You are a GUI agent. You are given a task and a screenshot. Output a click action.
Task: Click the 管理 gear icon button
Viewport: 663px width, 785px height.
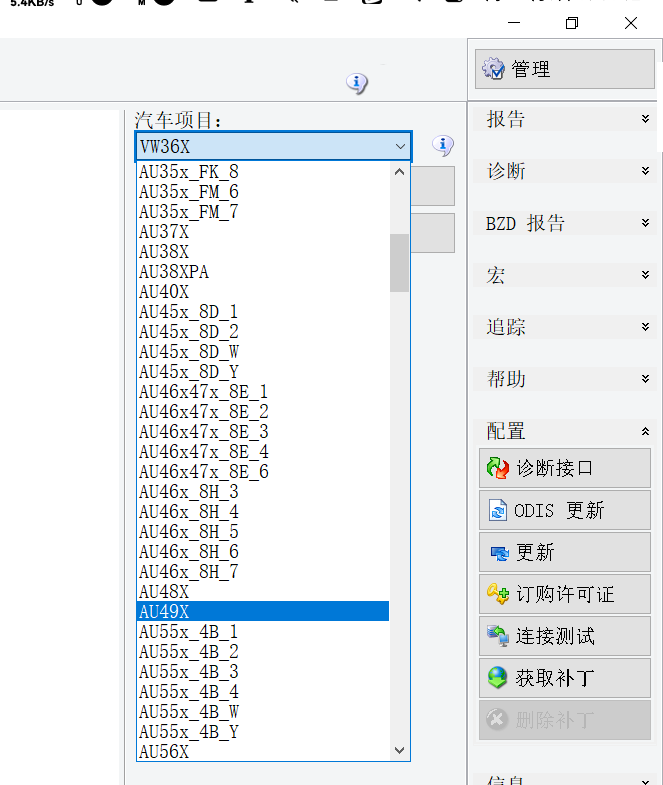pos(493,69)
